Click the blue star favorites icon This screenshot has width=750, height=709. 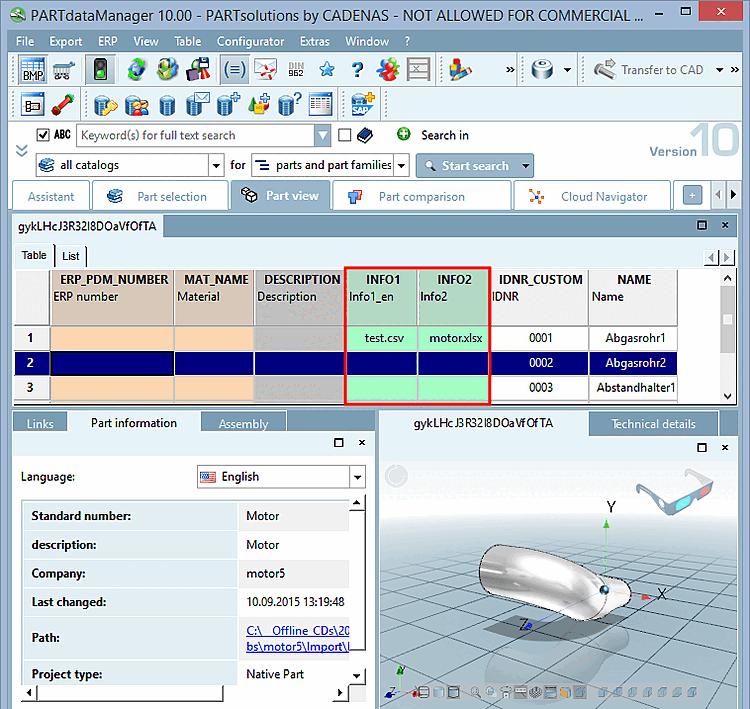(327, 70)
